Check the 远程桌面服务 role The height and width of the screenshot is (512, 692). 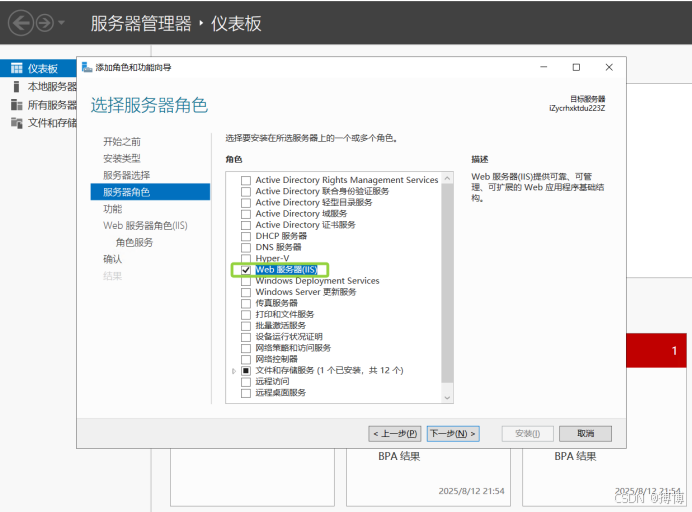[x=246, y=393]
